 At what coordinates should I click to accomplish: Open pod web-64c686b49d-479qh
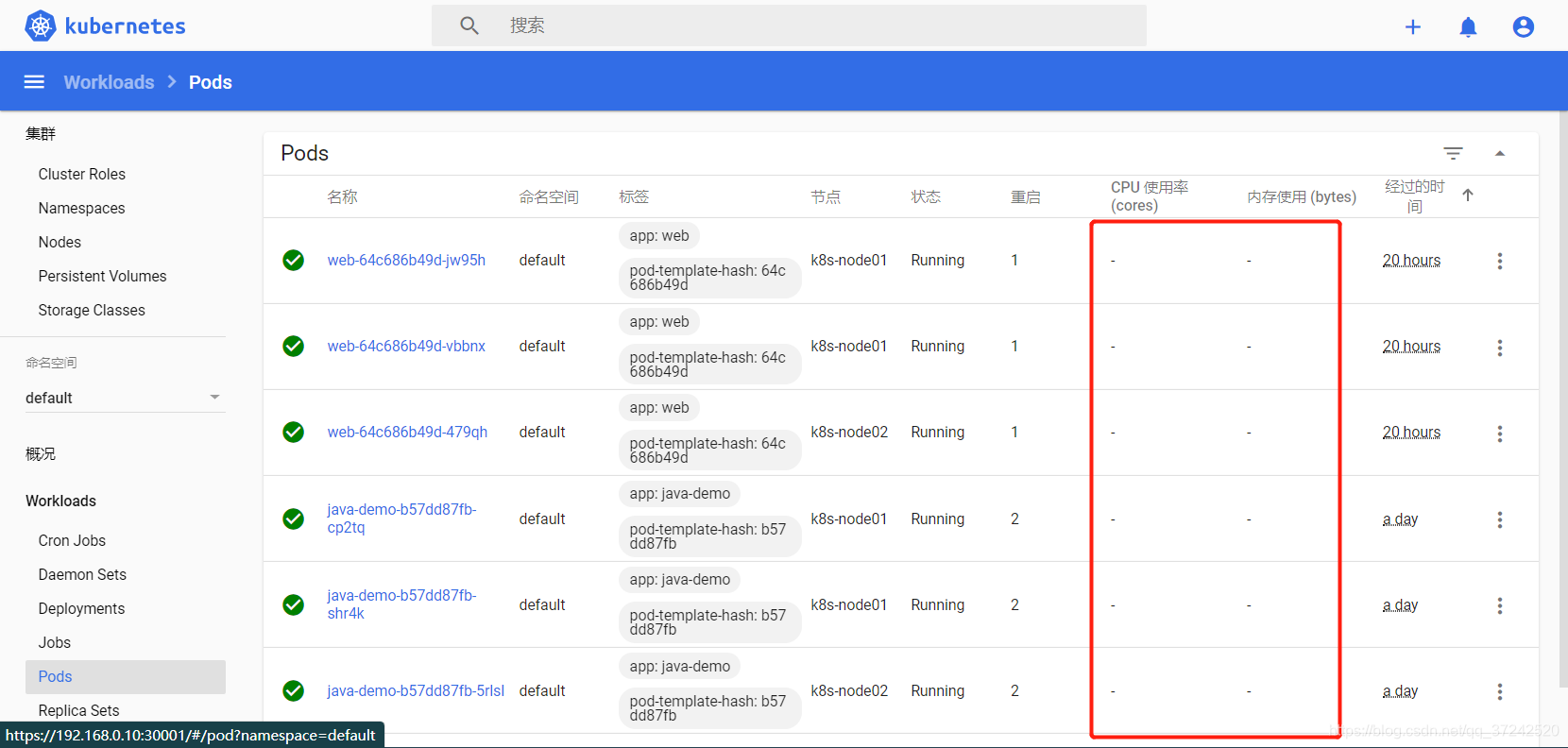(x=407, y=432)
